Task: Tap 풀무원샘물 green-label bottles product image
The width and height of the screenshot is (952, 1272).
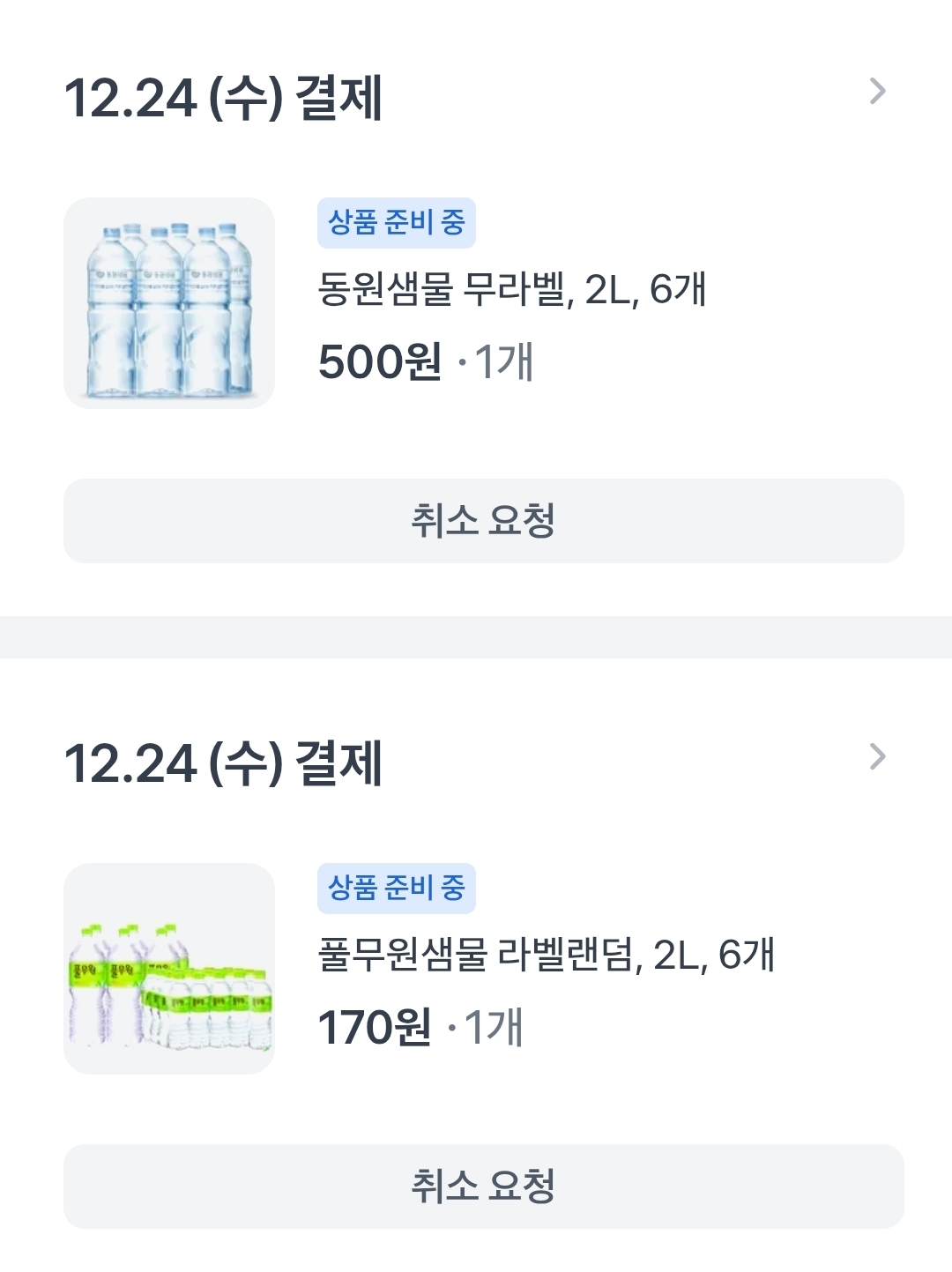Action: [169, 969]
